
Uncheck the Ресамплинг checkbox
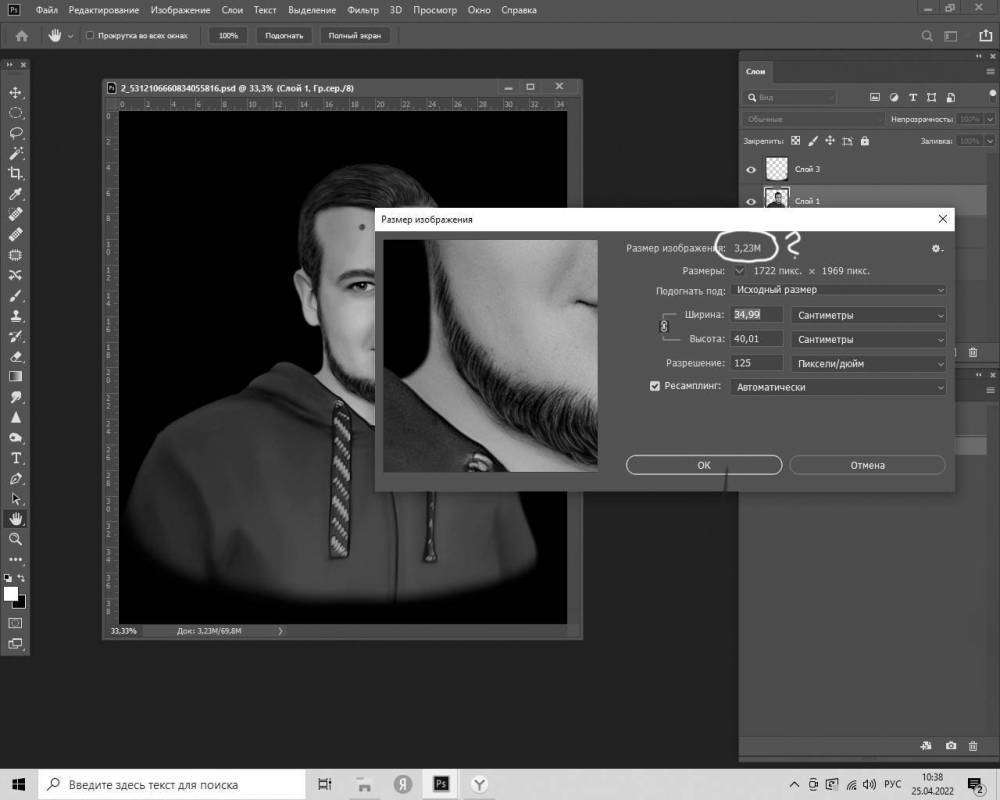[655, 387]
